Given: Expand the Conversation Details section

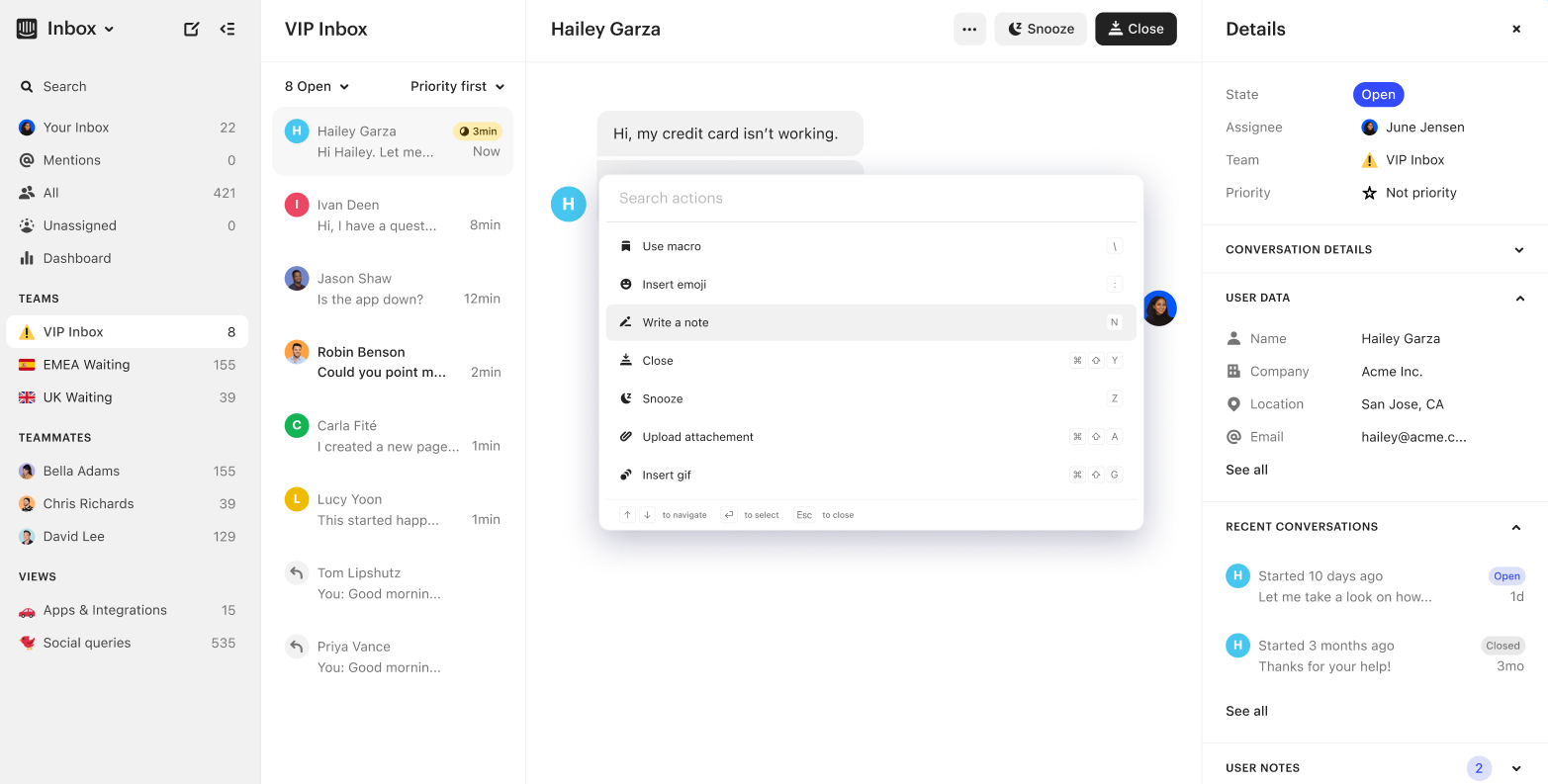Looking at the screenshot, I should click(1518, 250).
